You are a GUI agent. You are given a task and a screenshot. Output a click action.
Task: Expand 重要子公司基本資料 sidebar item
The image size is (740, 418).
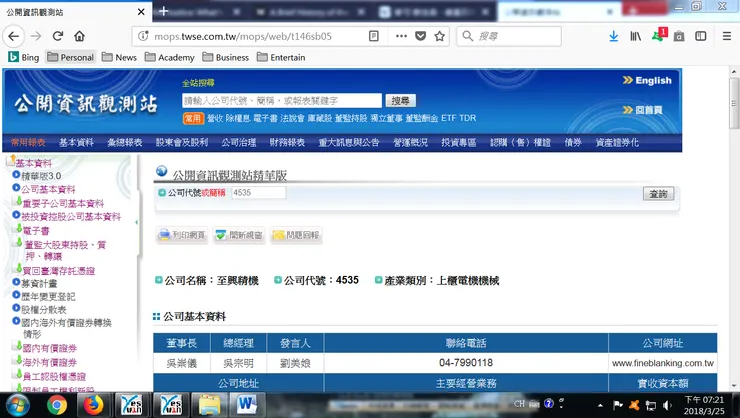click(x=63, y=203)
